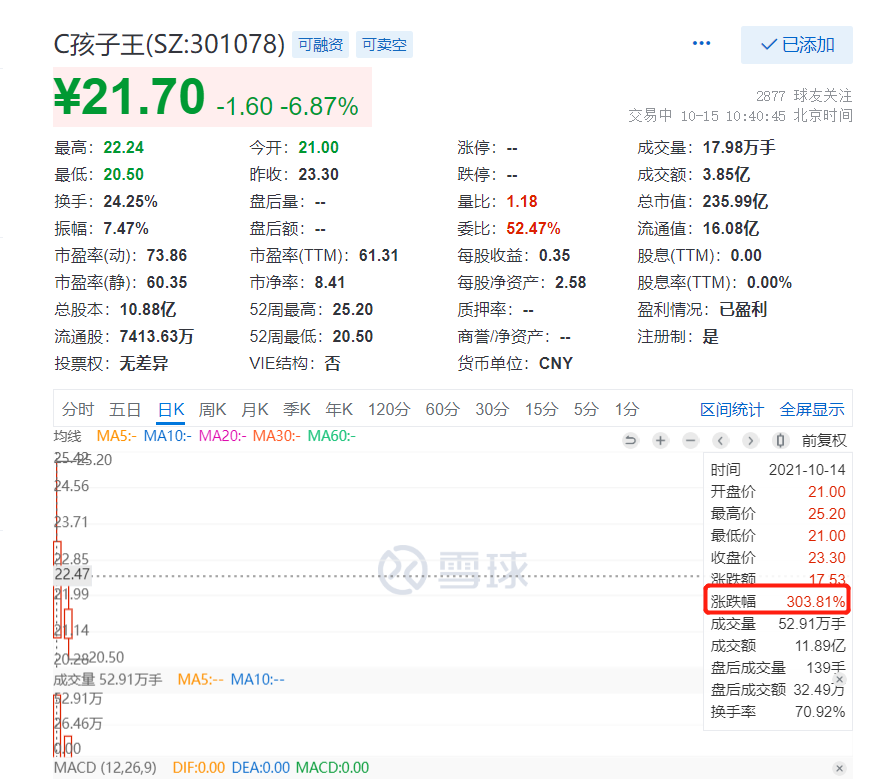The width and height of the screenshot is (888, 779).
Task: Close the MACD indicator panel
Action: [839, 768]
